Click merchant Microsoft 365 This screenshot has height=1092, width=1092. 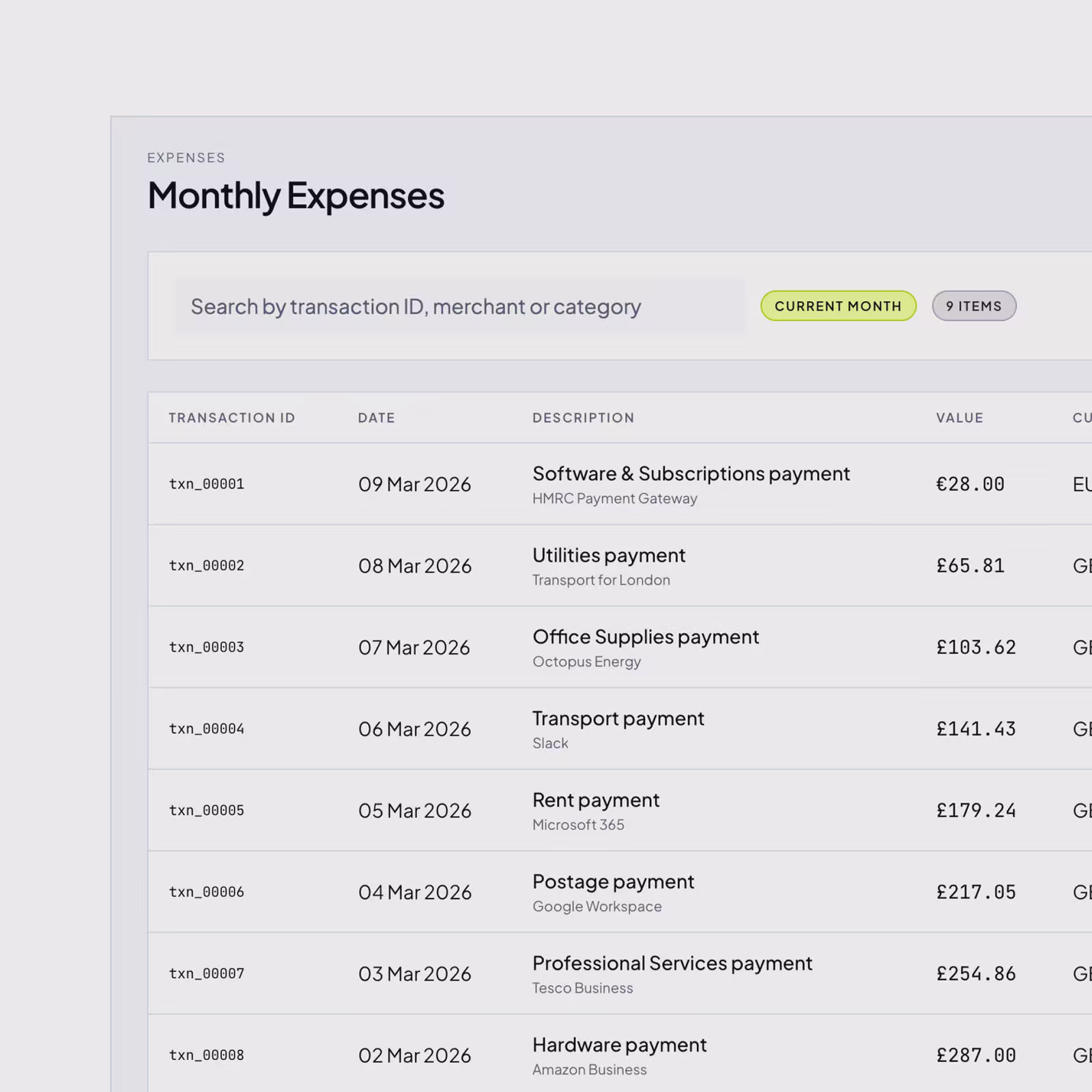pos(578,825)
